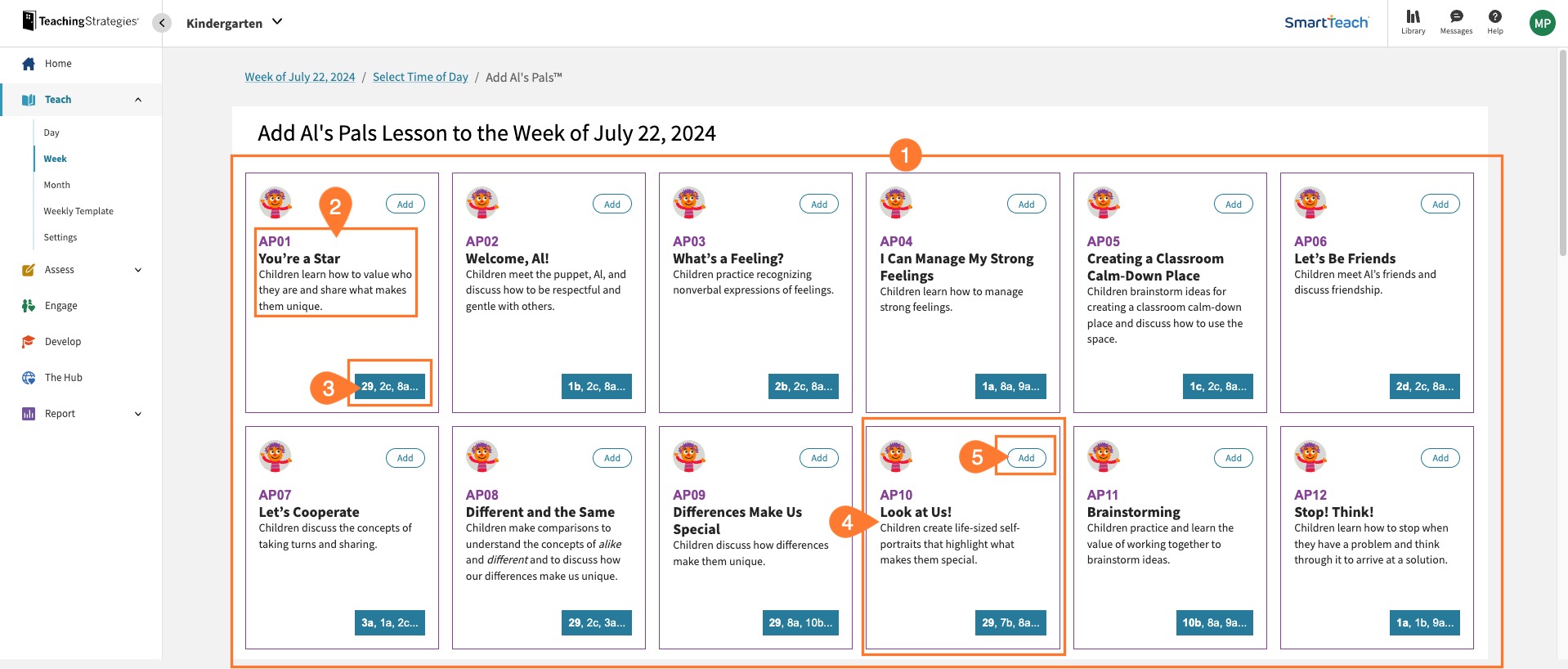Open The Hub globe icon
1568x669 pixels.
tap(29, 378)
